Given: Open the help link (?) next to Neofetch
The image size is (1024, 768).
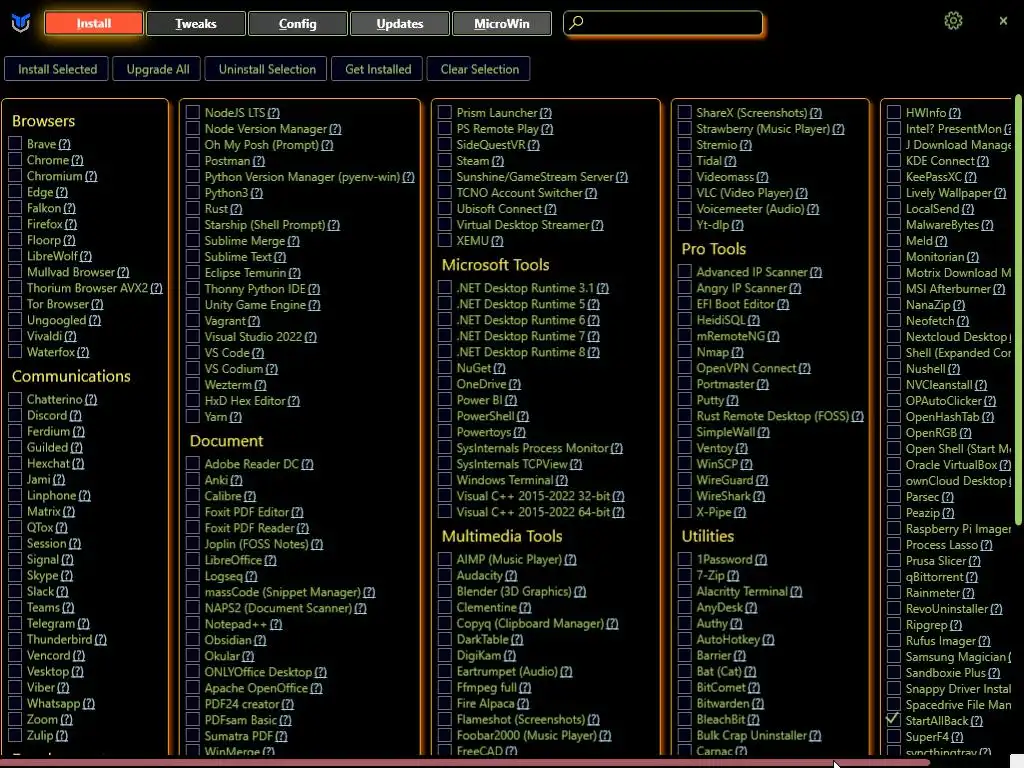Looking at the screenshot, I should [963, 321].
